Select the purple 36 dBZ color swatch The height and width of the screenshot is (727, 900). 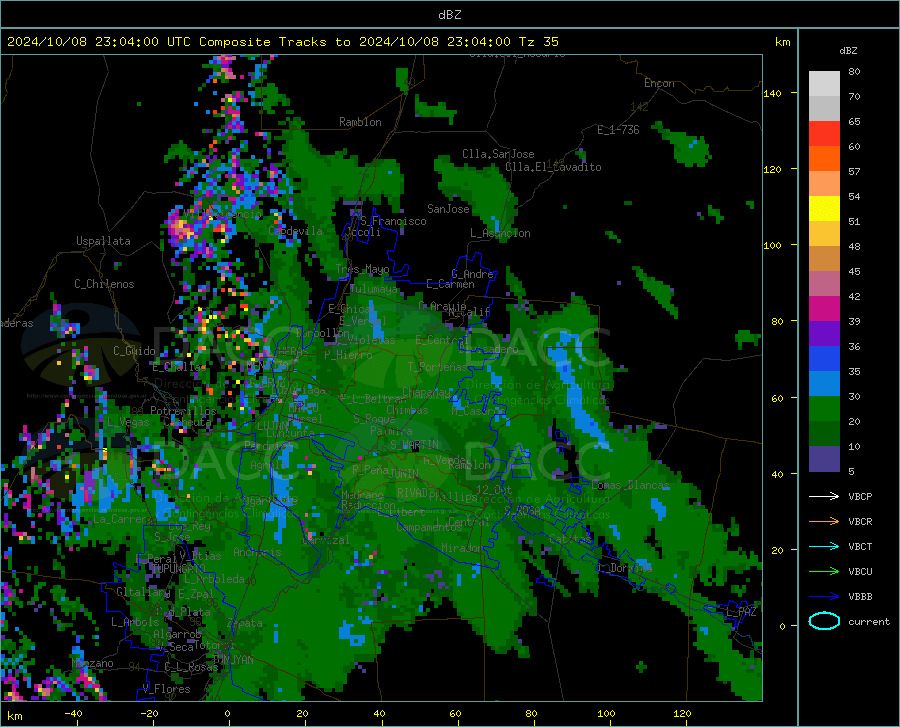[824, 334]
